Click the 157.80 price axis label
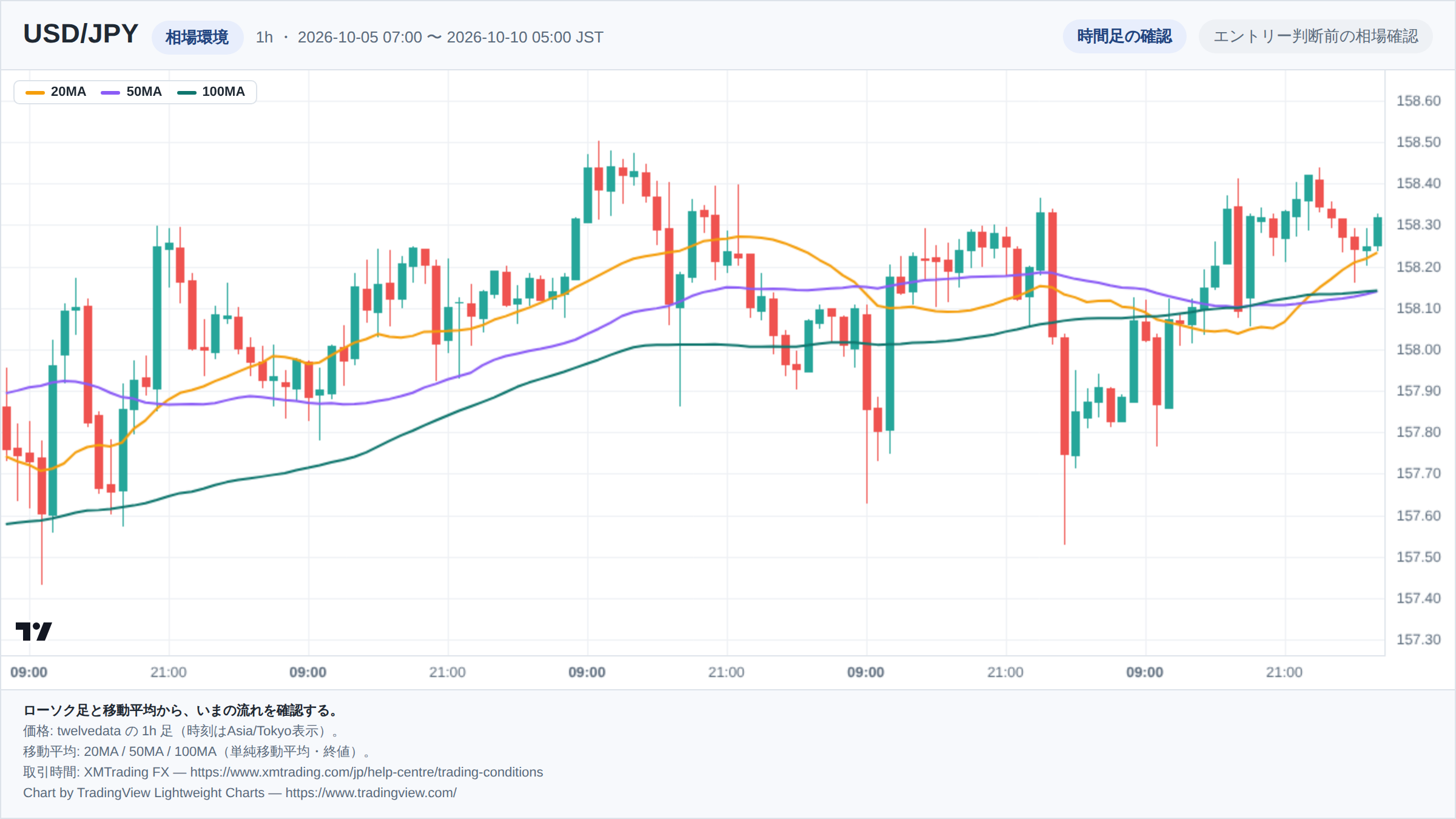Image resolution: width=1456 pixels, height=819 pixels. (x=1418, y=432)
